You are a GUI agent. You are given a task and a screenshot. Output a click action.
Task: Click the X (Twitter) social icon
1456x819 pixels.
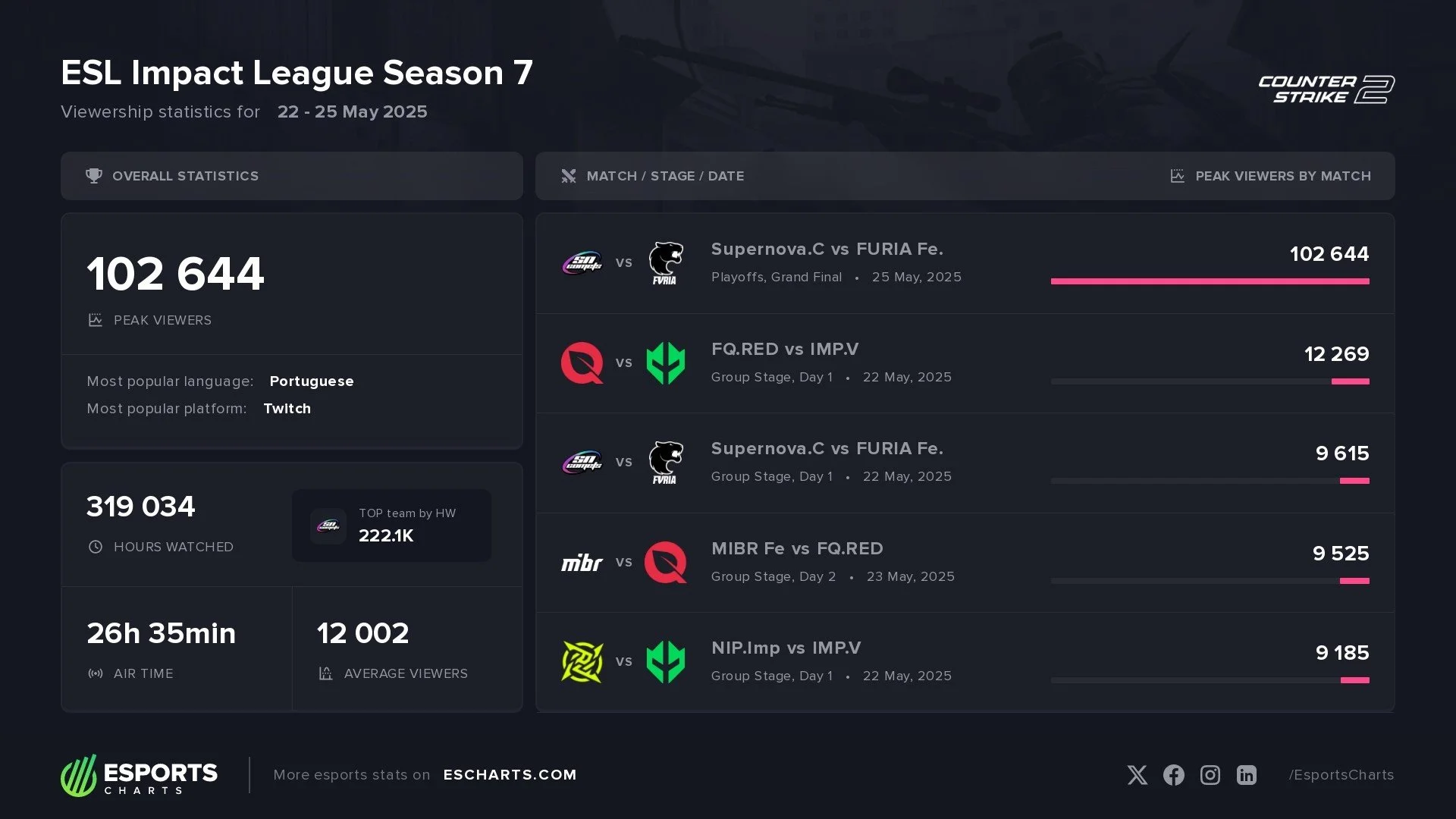point(1137,775)
